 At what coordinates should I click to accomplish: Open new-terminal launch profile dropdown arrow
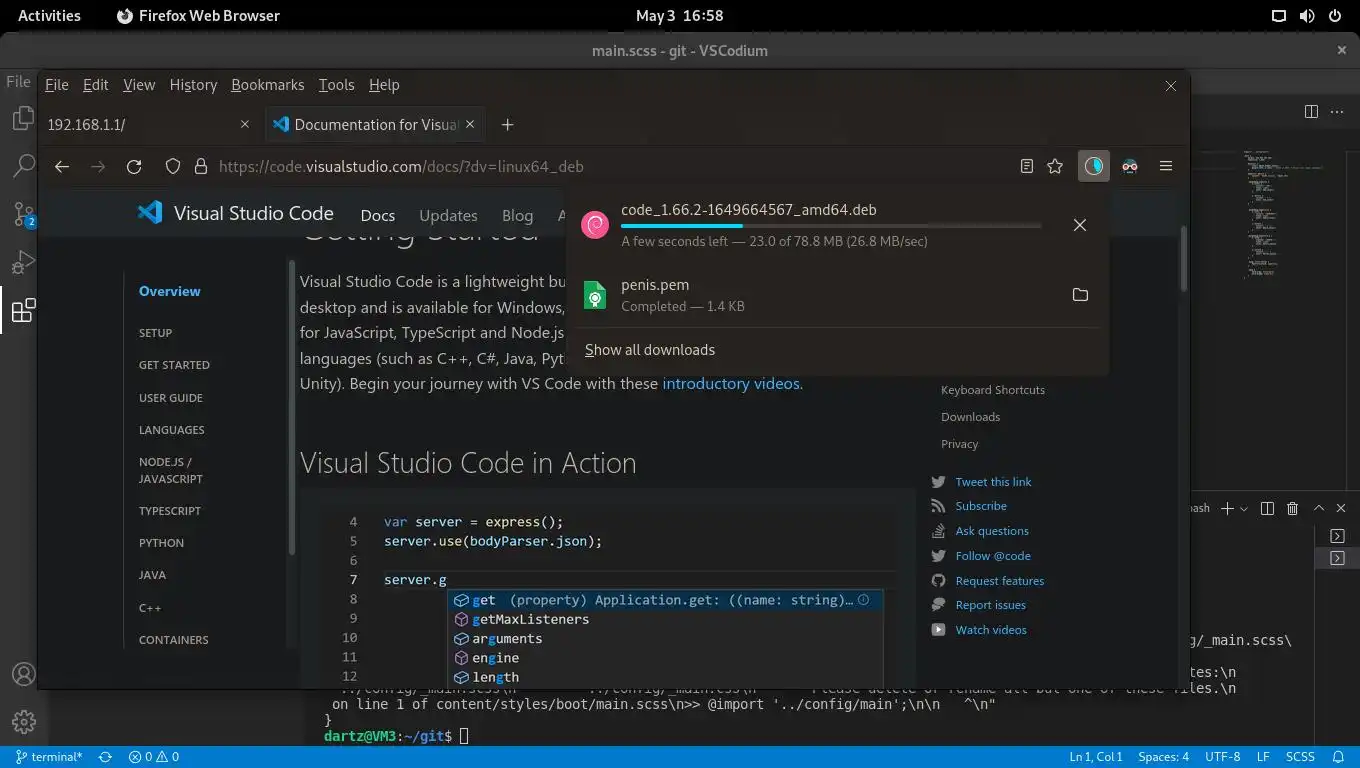(1244, 508)
